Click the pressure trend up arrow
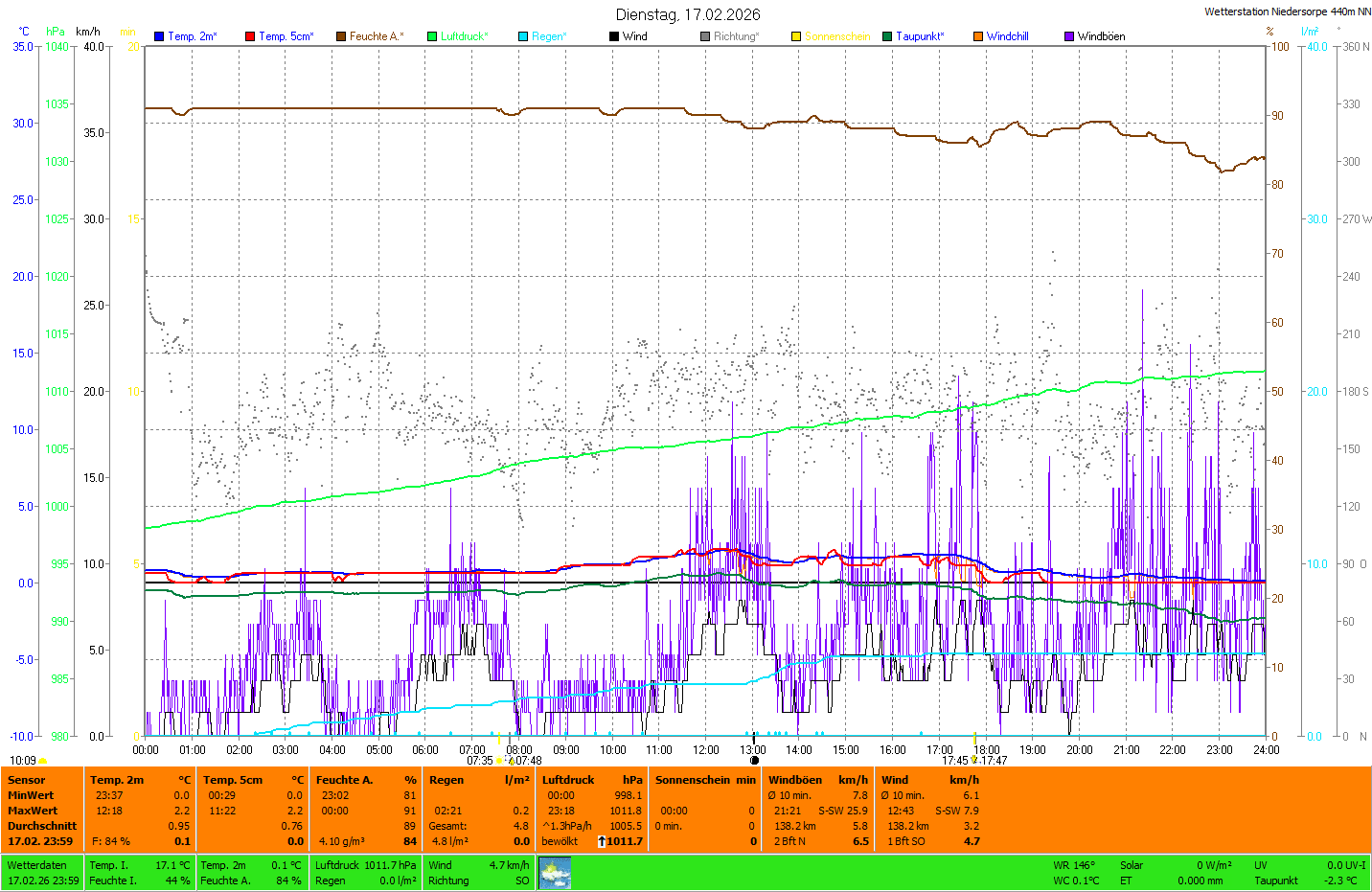Viewport: 1372px width, 892px height. pyautogui.click(x=601, y=841)
